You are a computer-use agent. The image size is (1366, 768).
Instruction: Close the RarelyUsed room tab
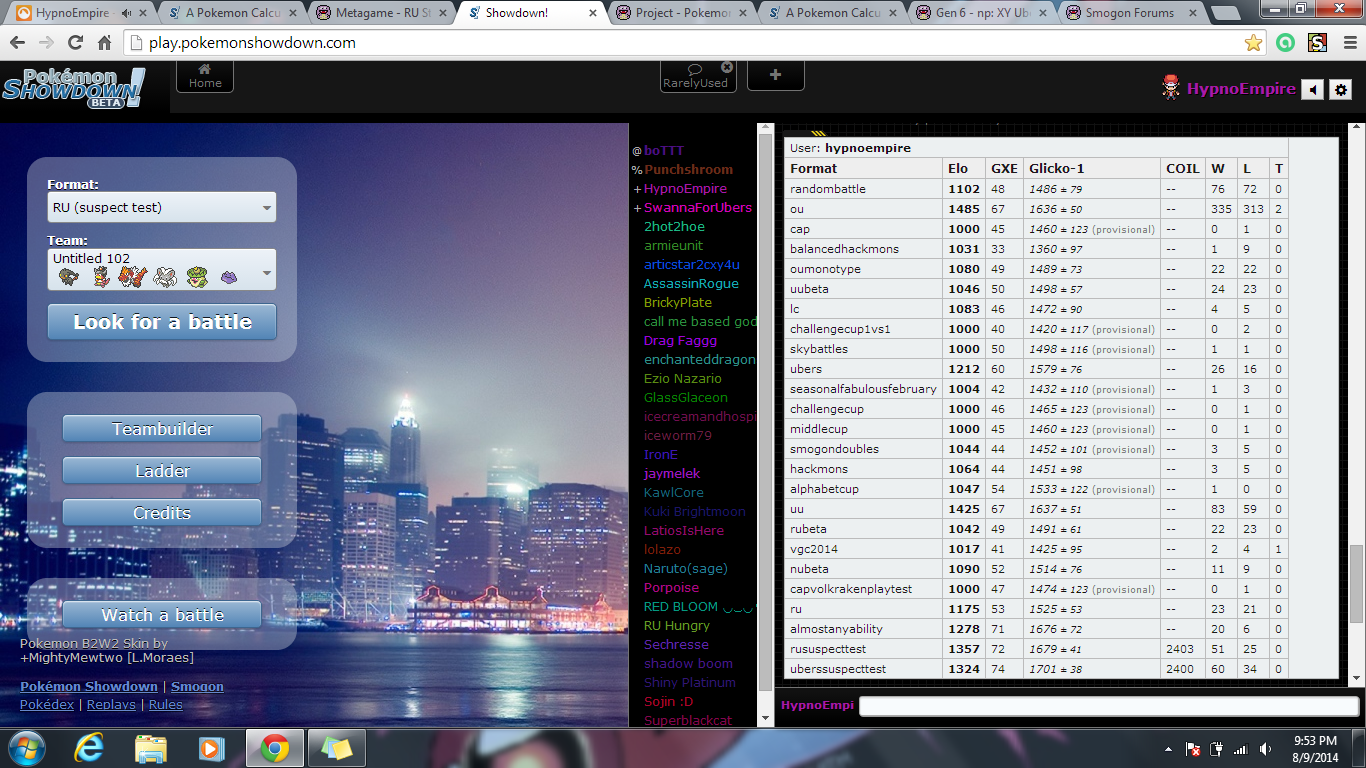727,67
